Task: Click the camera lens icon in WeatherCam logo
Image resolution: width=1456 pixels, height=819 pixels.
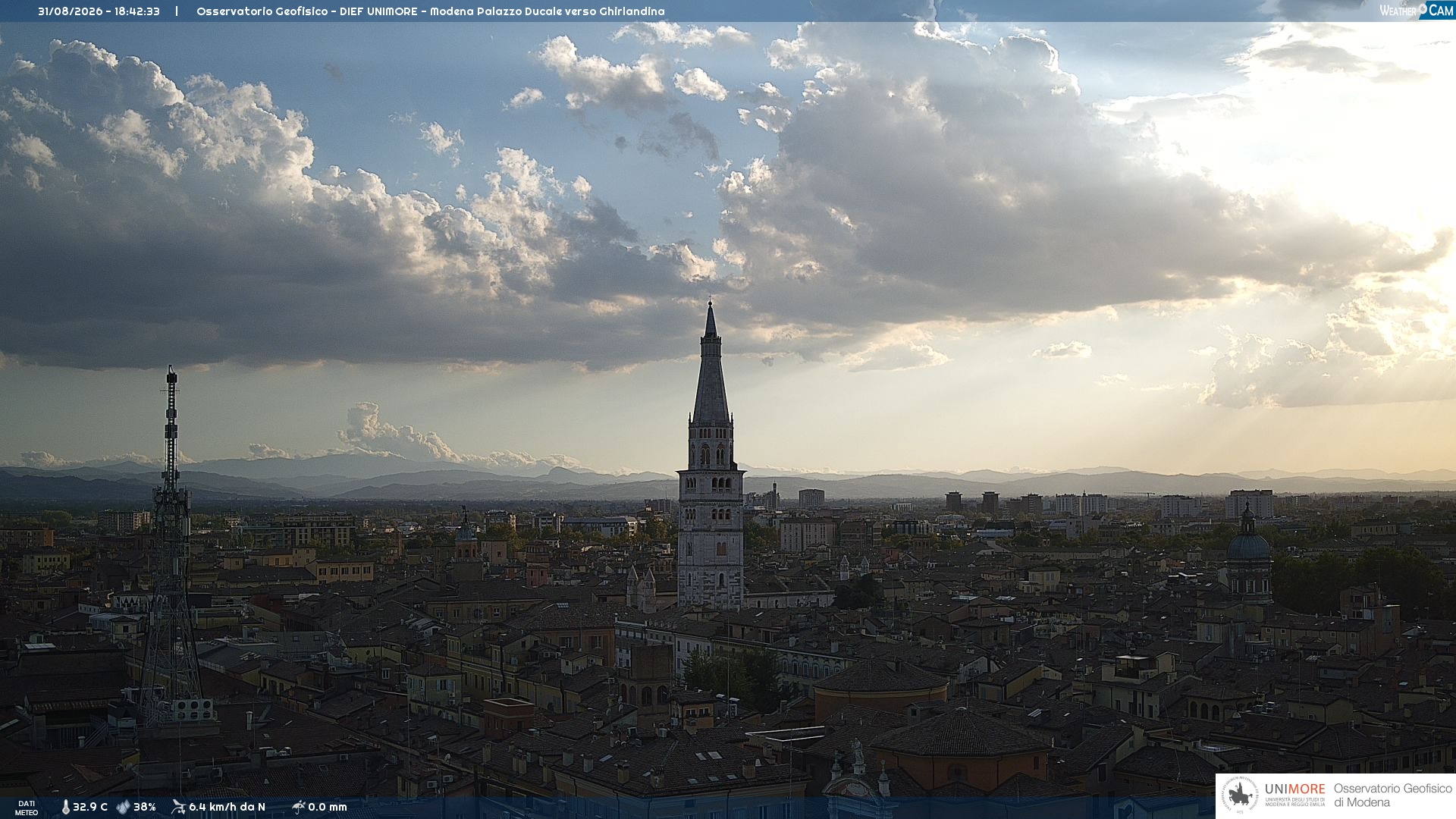Action: [1423, 8]
